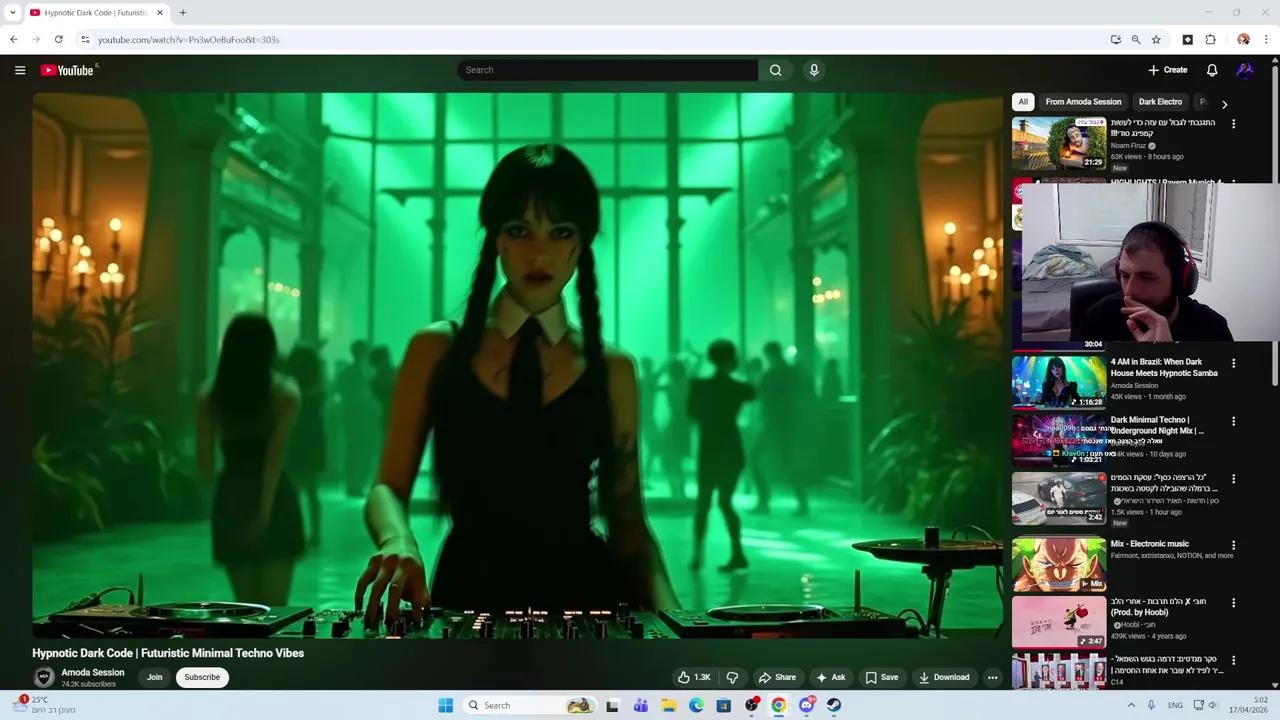Open options for Hoobi video row
Image resolution: width=1280 pixels, height=720 pixels.
click(1233, 603)
